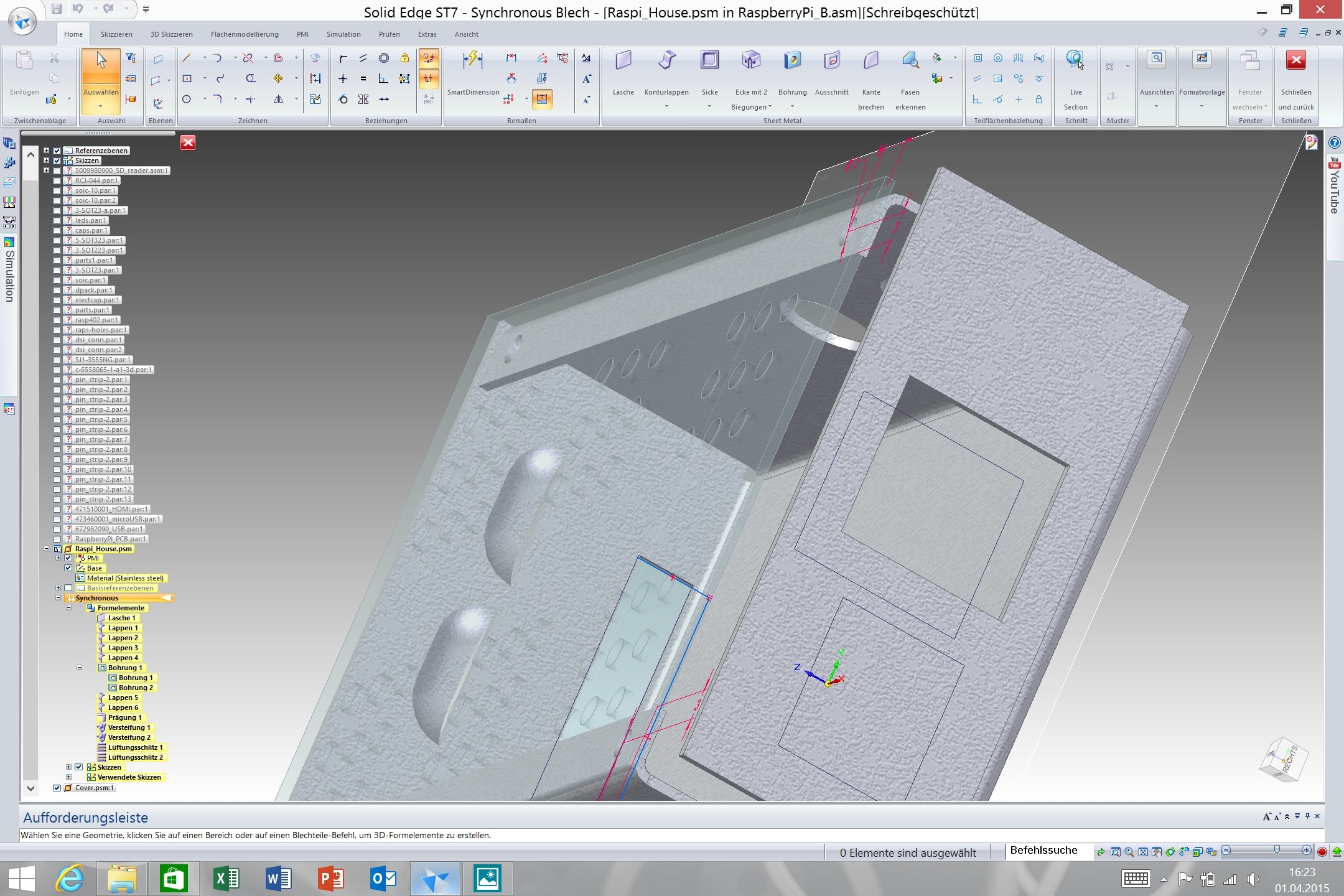Click the Kante brechen tool
Viewport: 1344px width, 896px height.
click(871, 80)
